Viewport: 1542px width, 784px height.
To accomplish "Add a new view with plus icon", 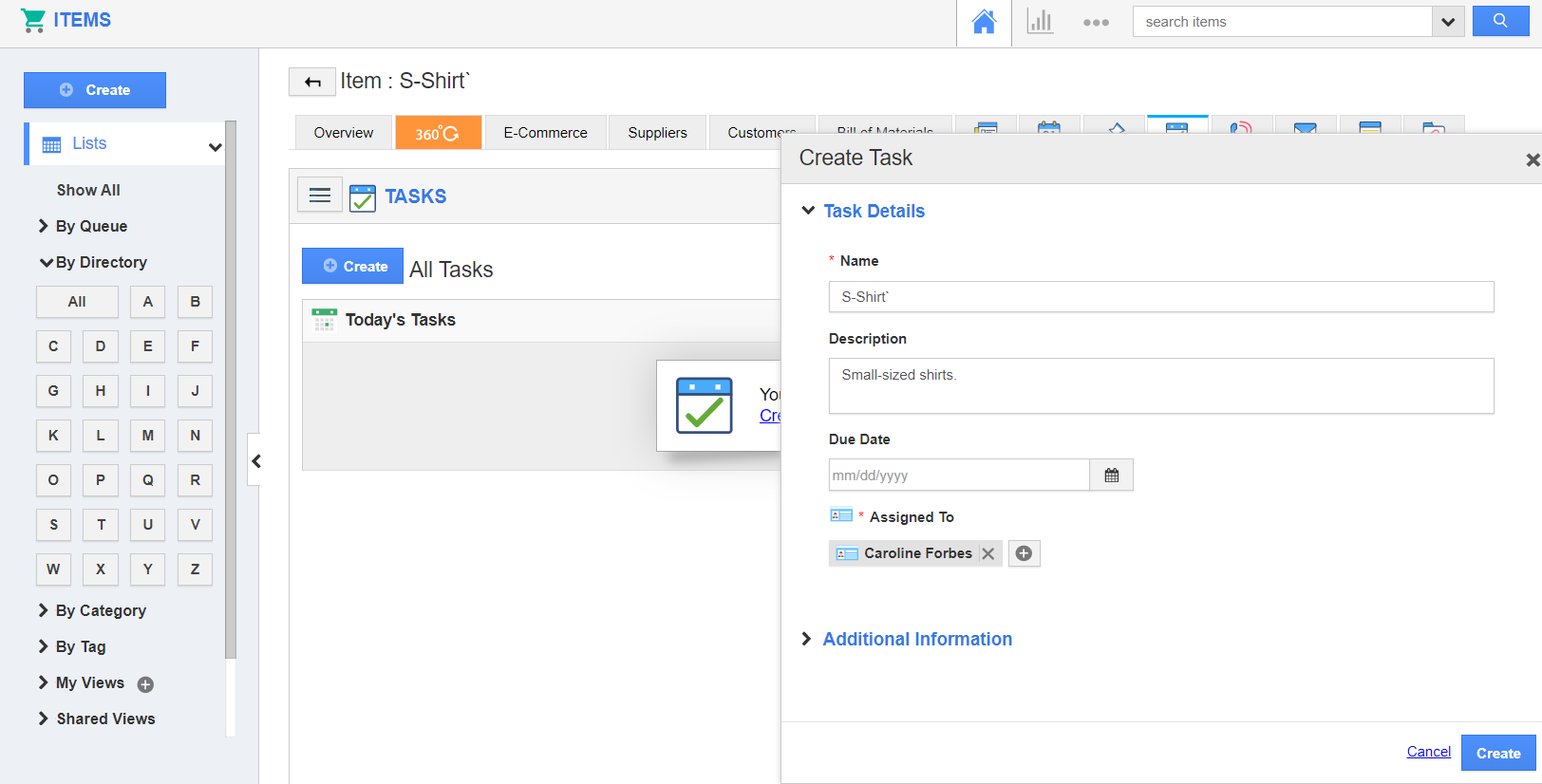I will 145,684.
